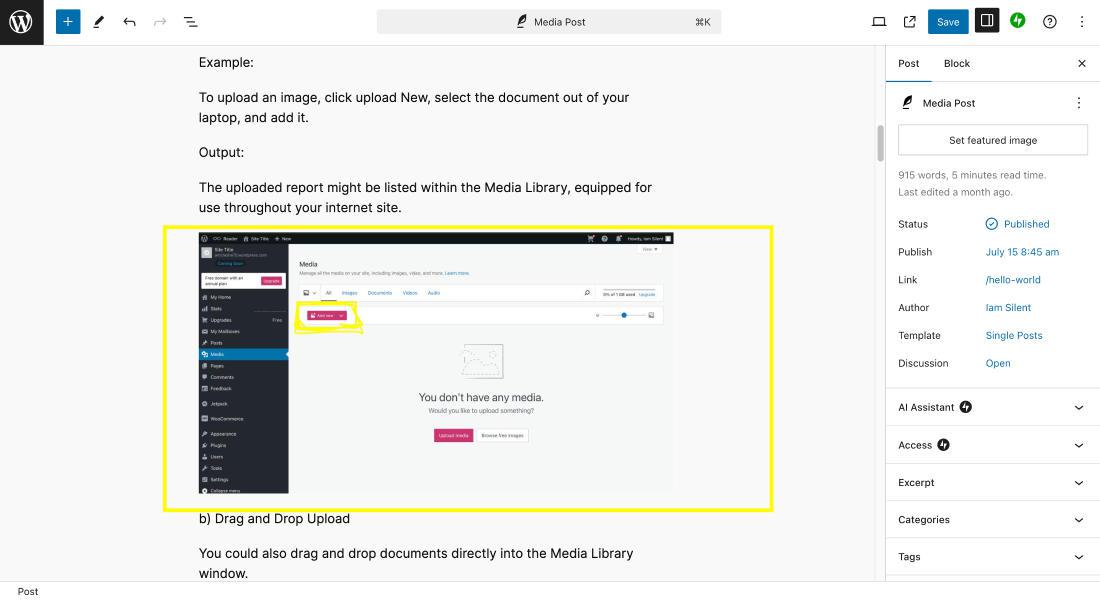Undo the last change
The image size is (1100, 600).
[129, 22]
